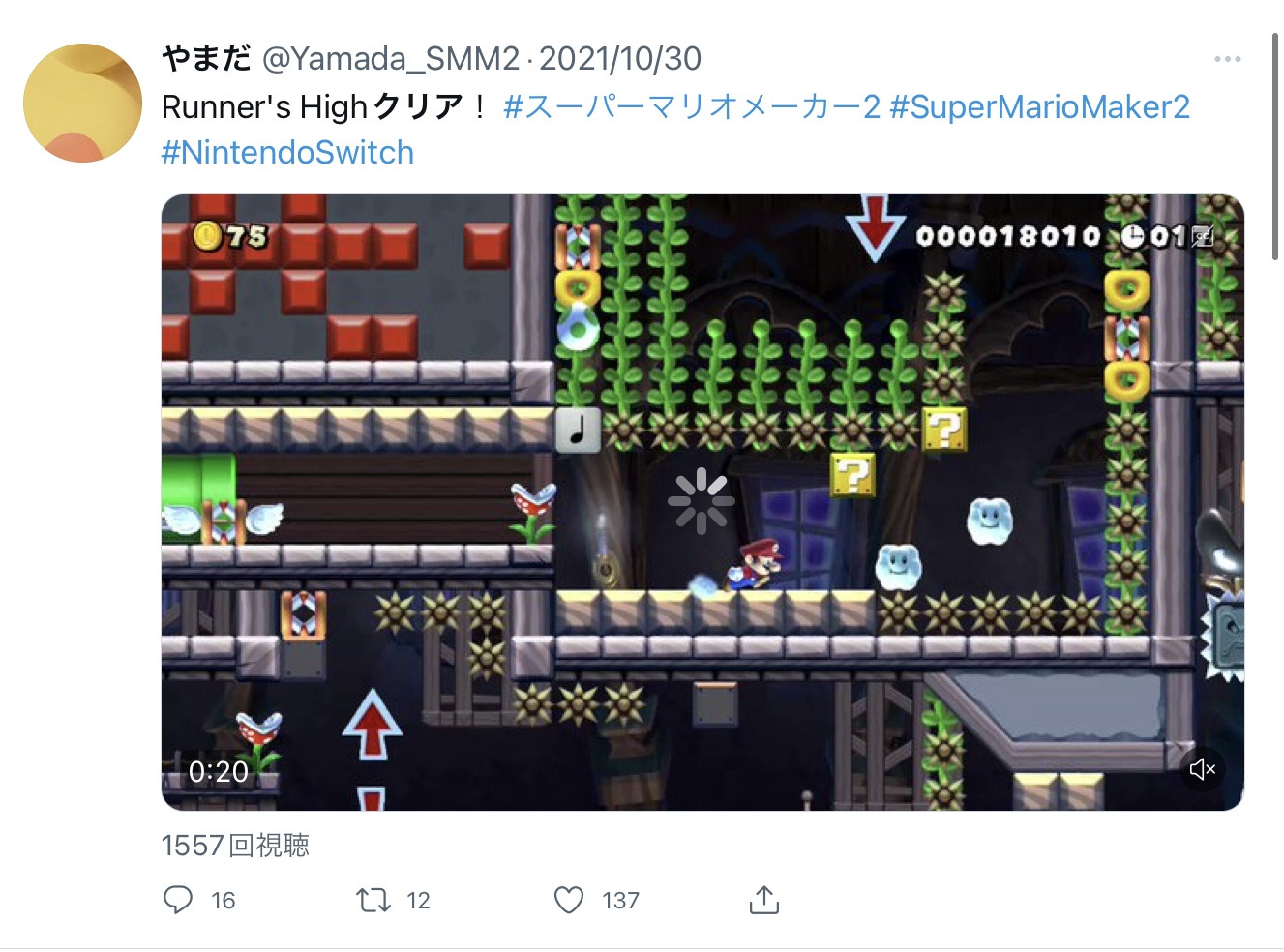Click the like count 137
The image size is (1284, 952).
pyautogui.click(x=620, y=901)
